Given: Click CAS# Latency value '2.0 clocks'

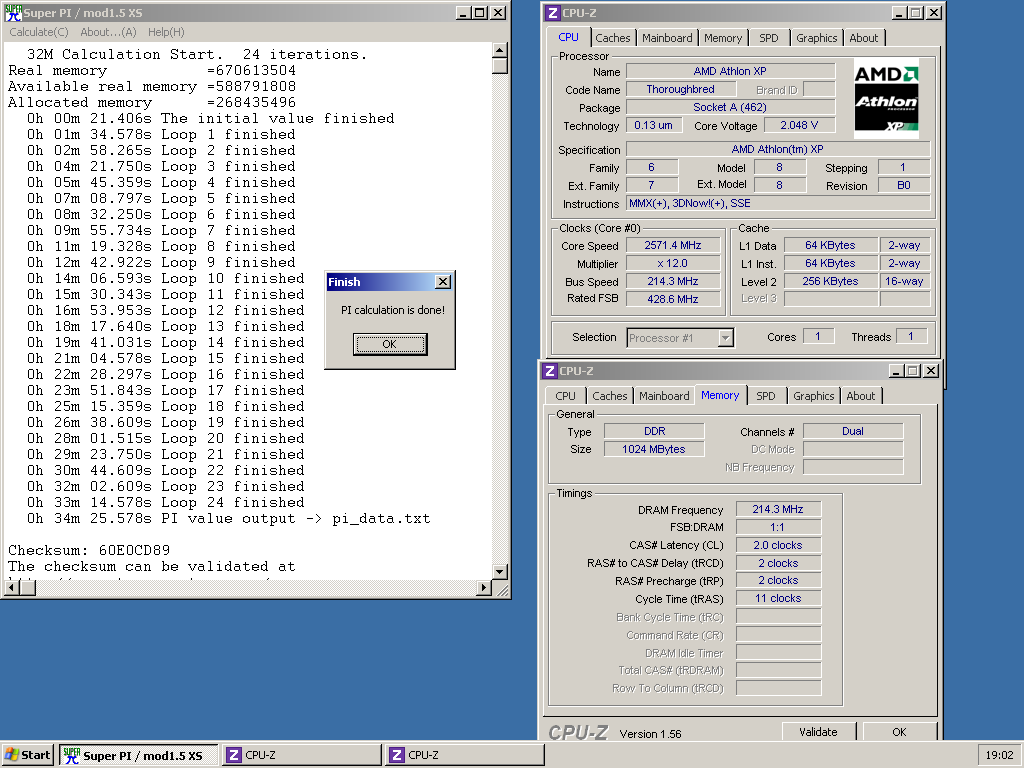Looking at the screenshot, I should click(778, 545).
